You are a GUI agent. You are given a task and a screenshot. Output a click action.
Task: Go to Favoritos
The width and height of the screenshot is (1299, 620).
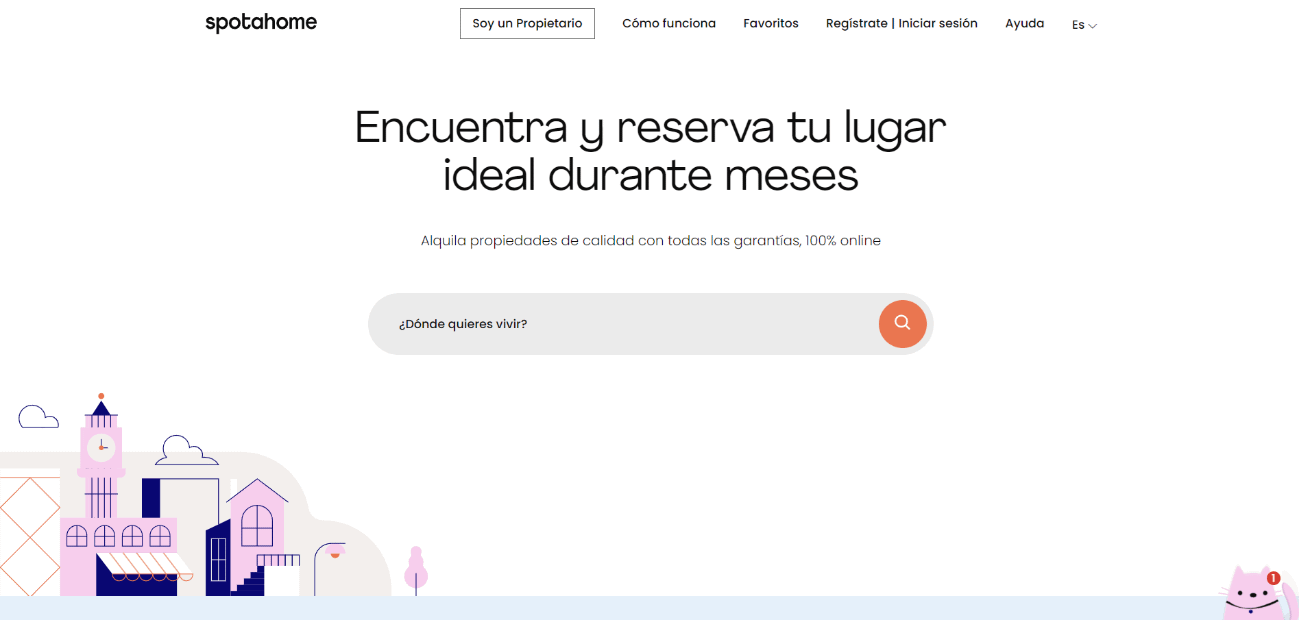(x=771, y=23)
